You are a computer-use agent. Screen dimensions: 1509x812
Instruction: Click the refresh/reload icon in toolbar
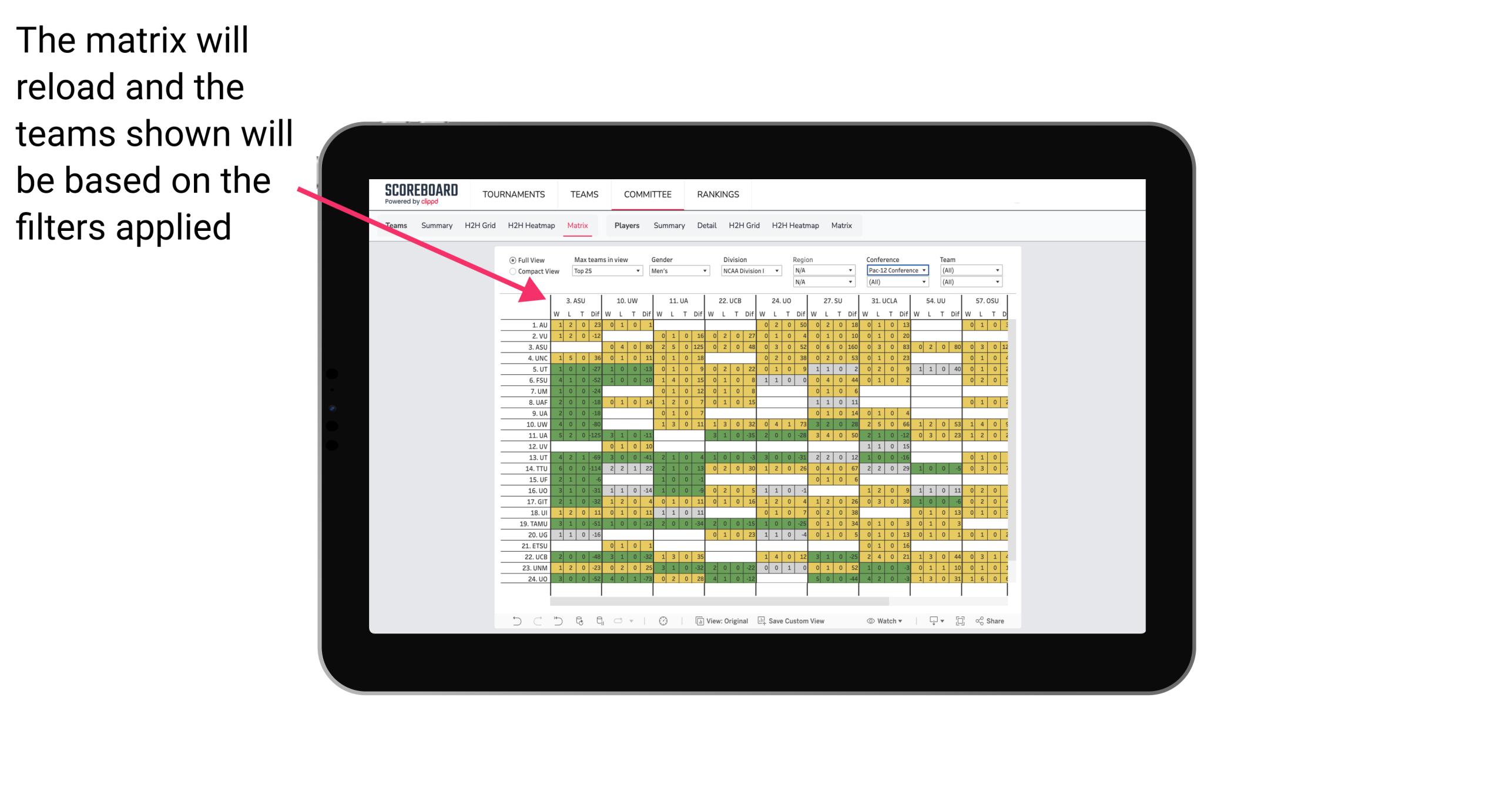click(x=578, y=622)
